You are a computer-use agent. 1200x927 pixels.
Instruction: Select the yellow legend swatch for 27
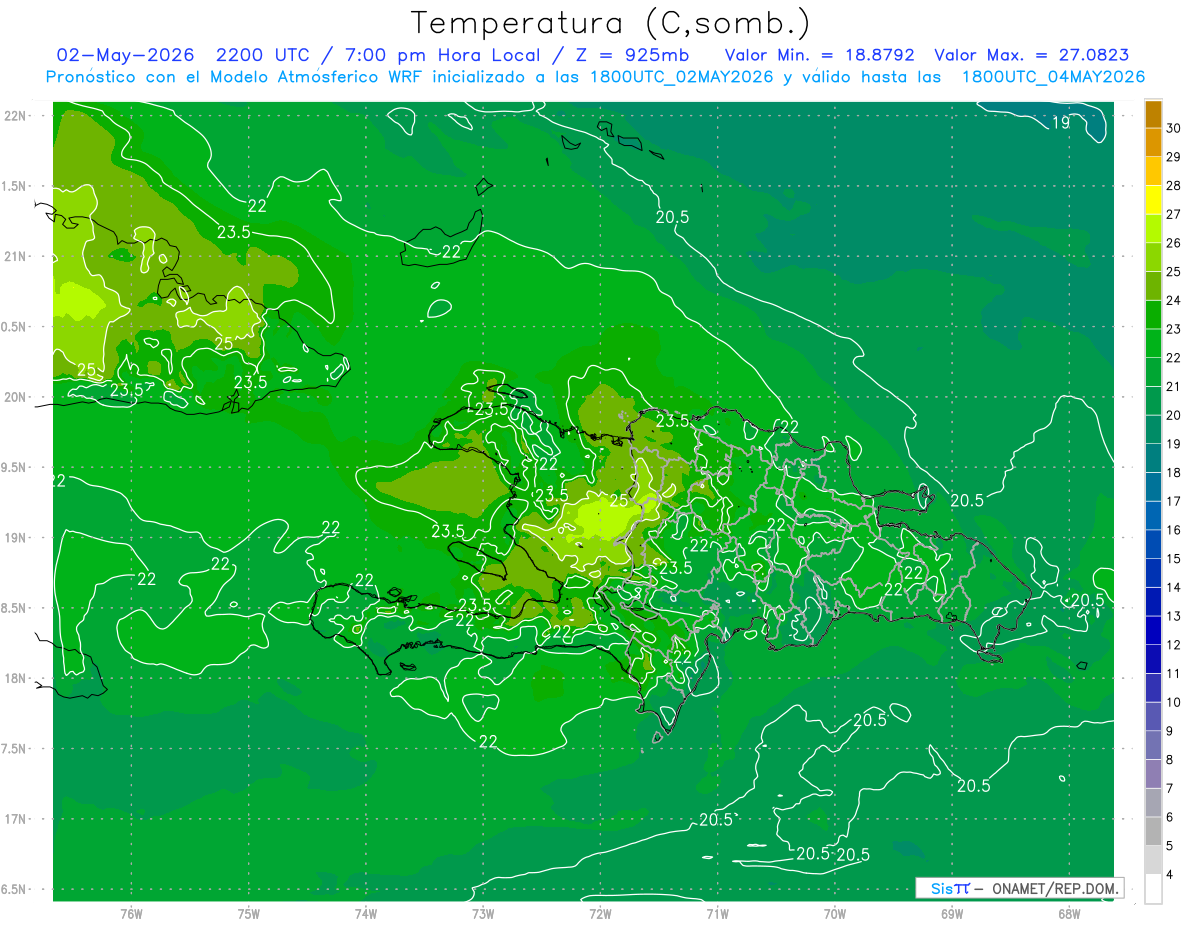pos(1153,200)
